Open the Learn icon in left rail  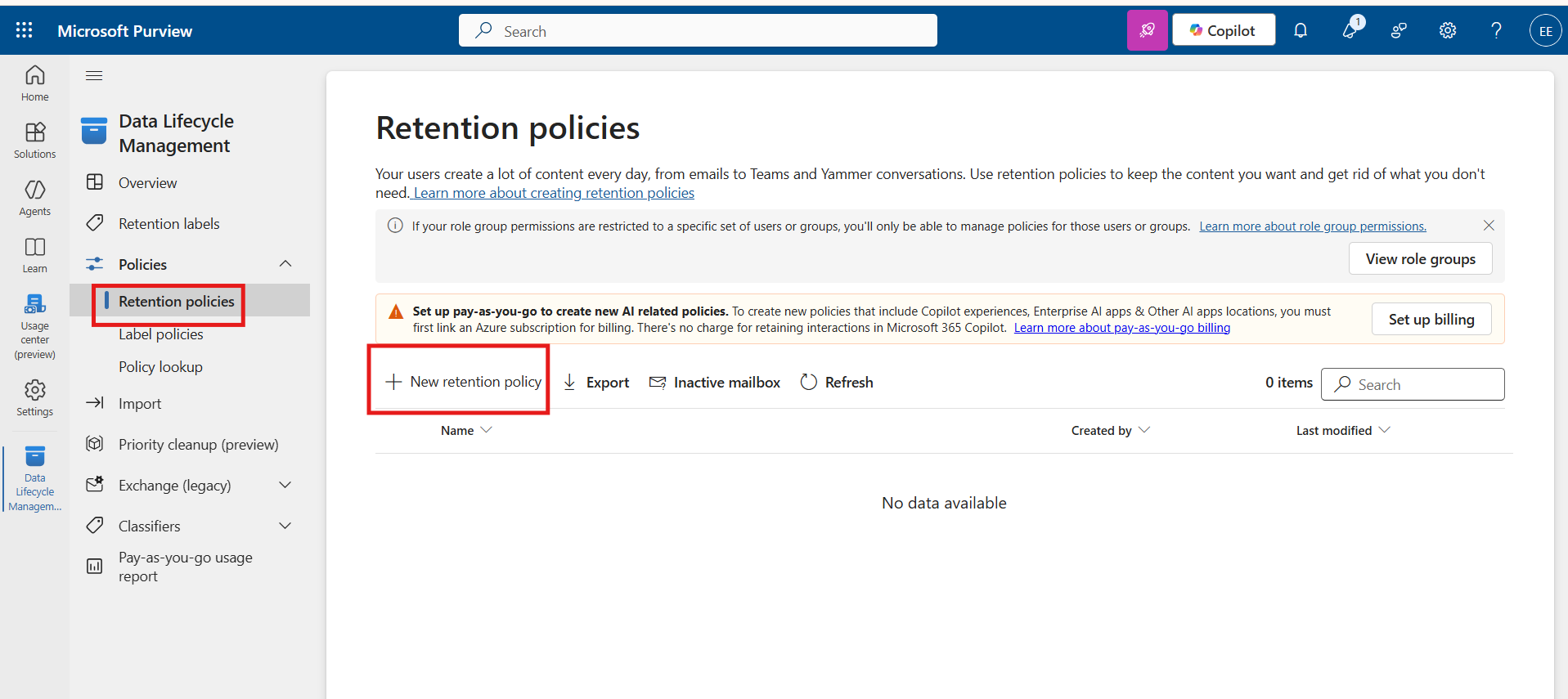click(x=34, y=255)
